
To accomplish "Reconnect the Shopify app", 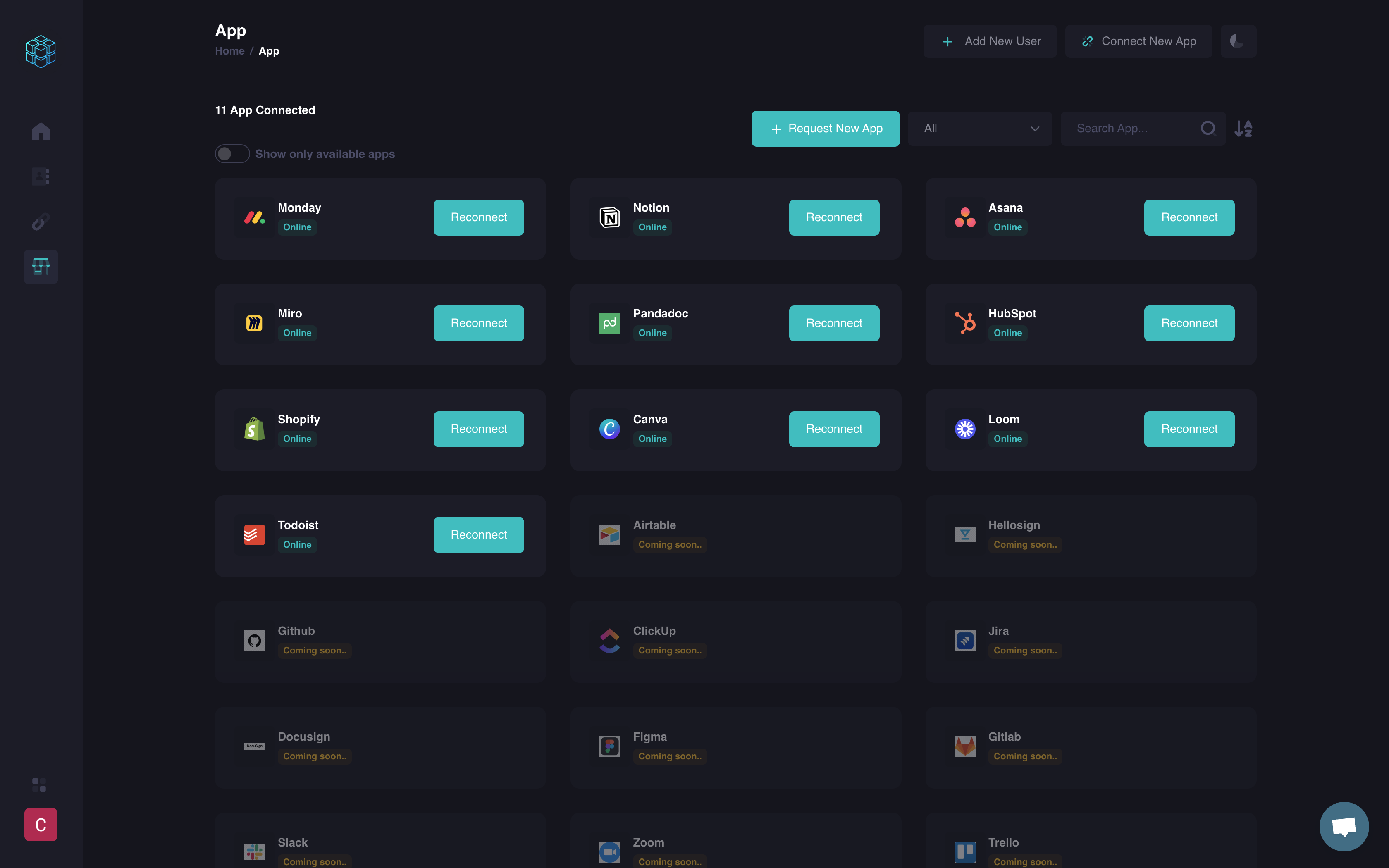I will click(479, 429).
